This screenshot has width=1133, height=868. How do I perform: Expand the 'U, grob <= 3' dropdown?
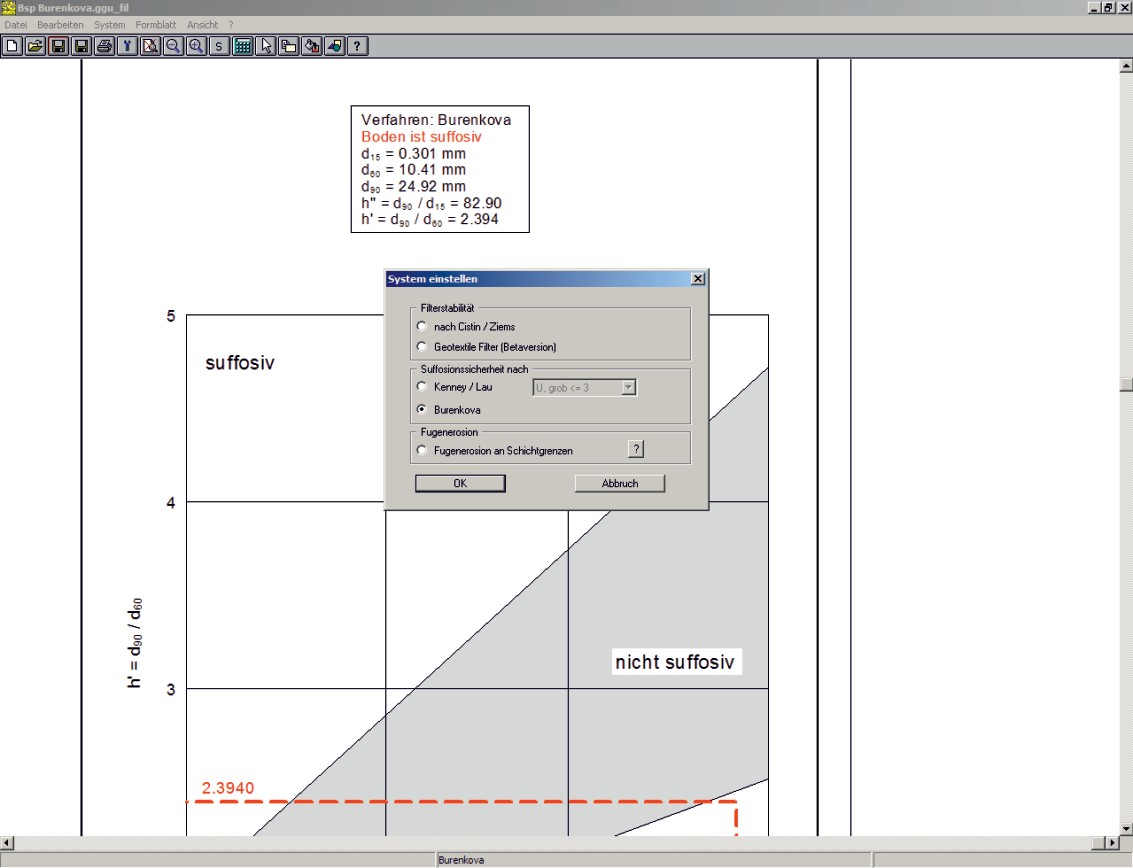click(x=629, y=387)
